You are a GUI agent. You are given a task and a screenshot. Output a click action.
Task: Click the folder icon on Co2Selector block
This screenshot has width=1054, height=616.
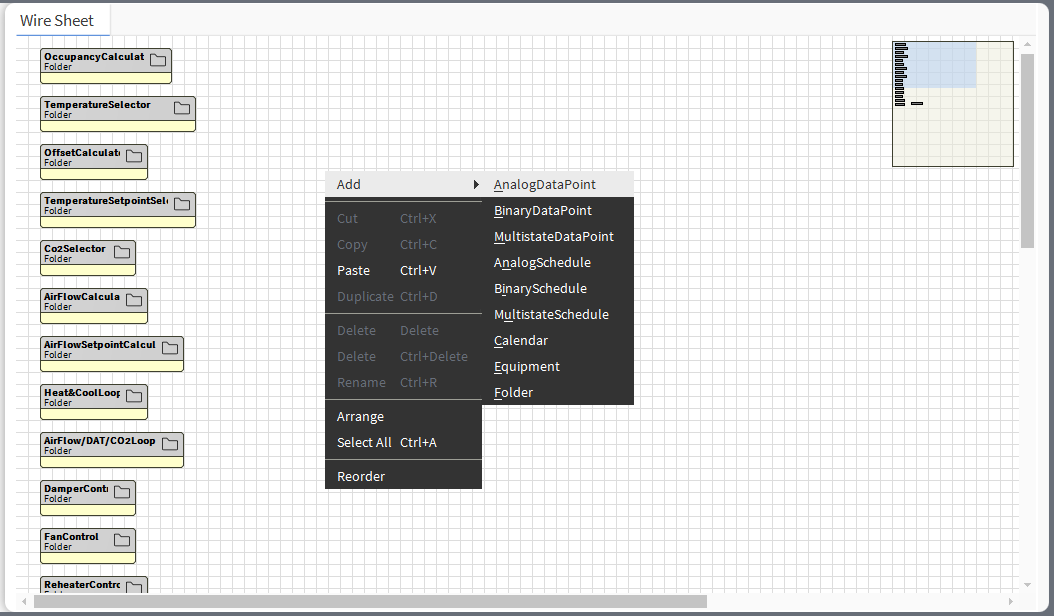point(122,250)
